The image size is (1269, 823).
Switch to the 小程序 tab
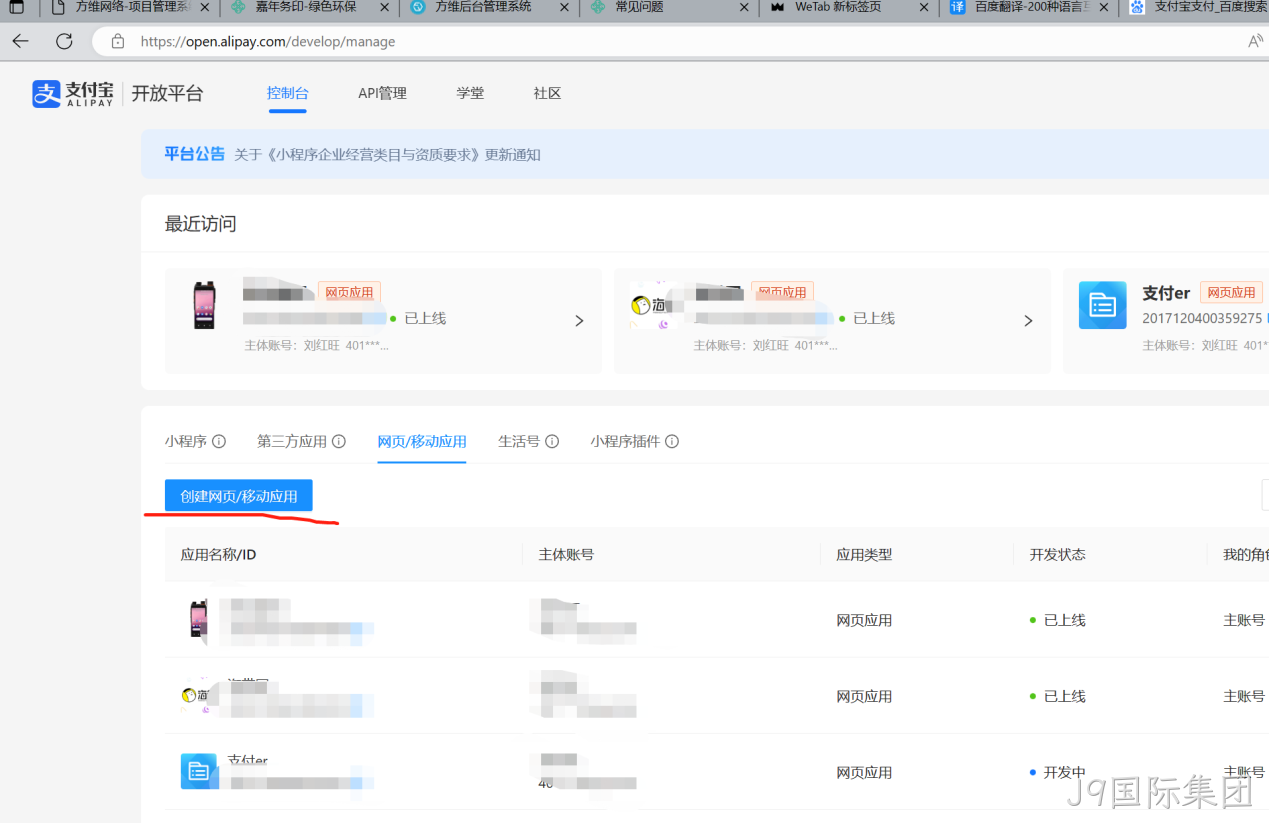186,441
